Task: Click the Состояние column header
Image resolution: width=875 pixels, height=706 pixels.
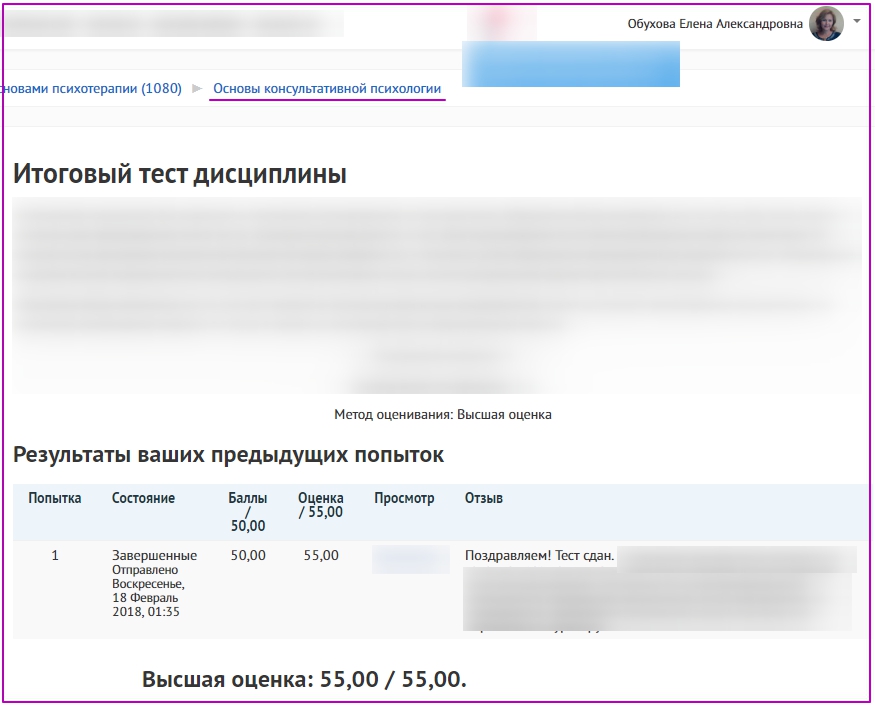Action: 143,498
